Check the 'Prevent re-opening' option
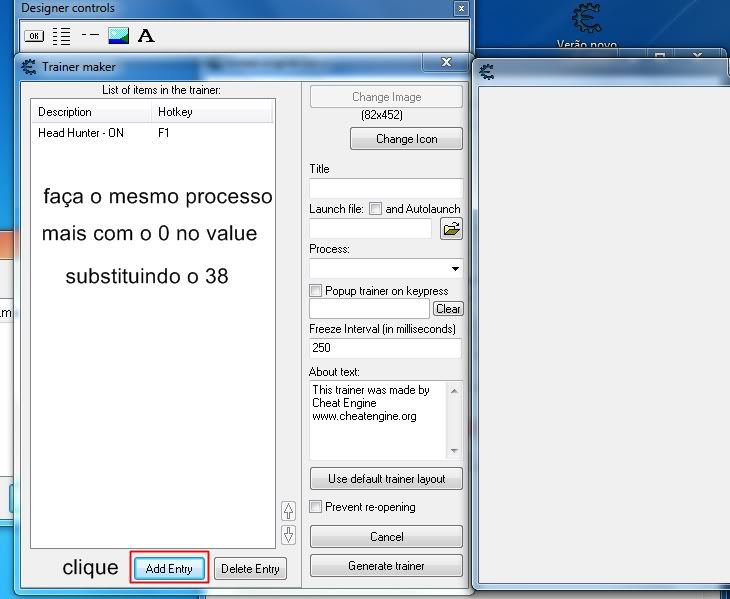The height and width of the screenshot is (599, 730). coord(317,507)
